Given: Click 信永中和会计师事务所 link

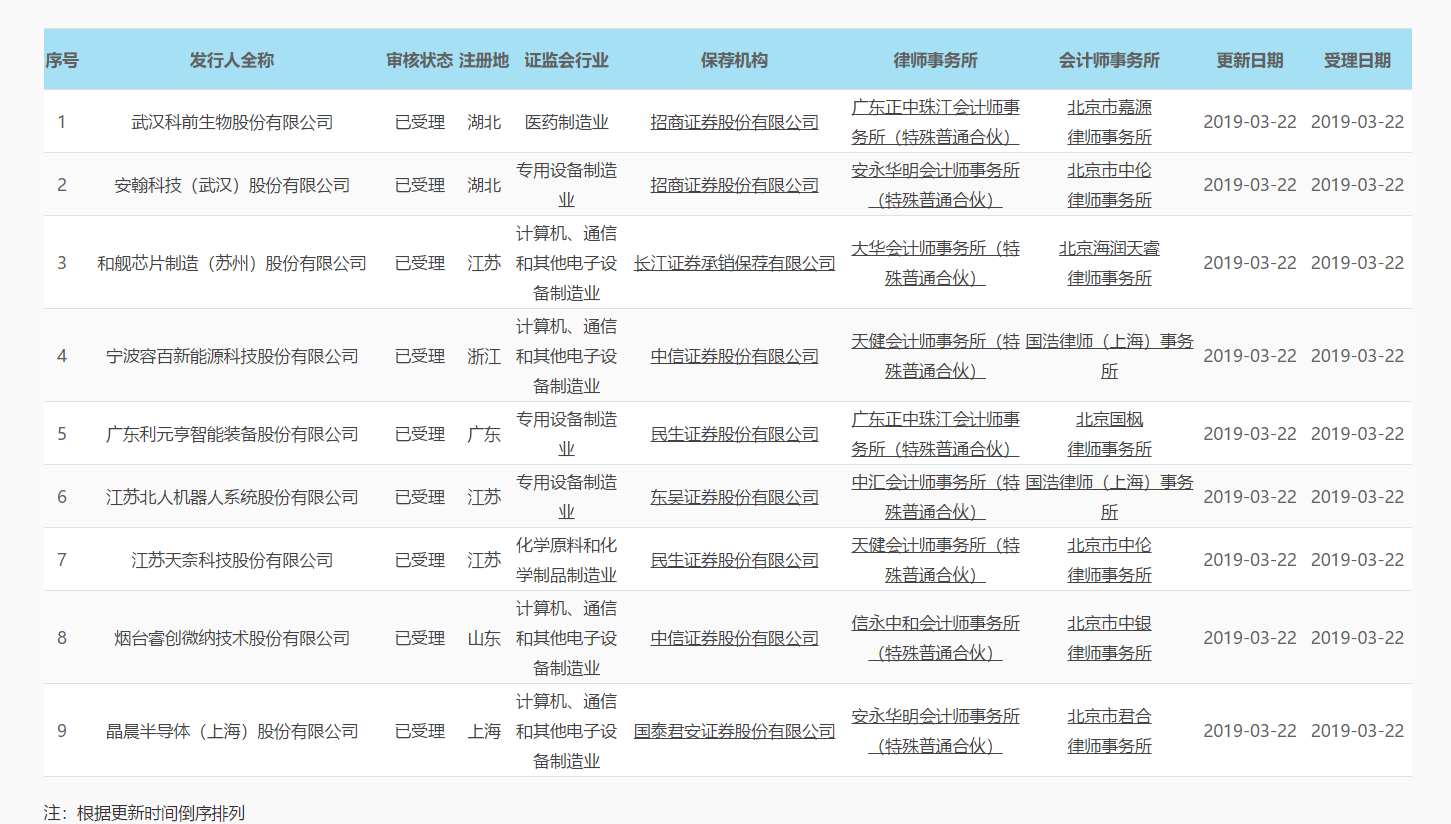Looking at the screenshot, I should pyautogui.click(x=935, y=638).
